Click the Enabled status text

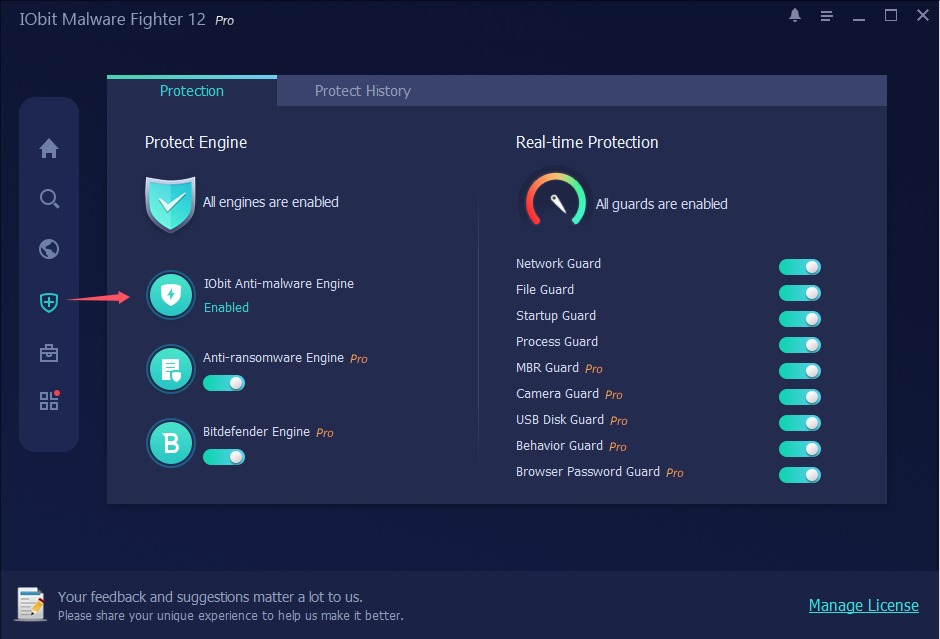click(226, 308)
